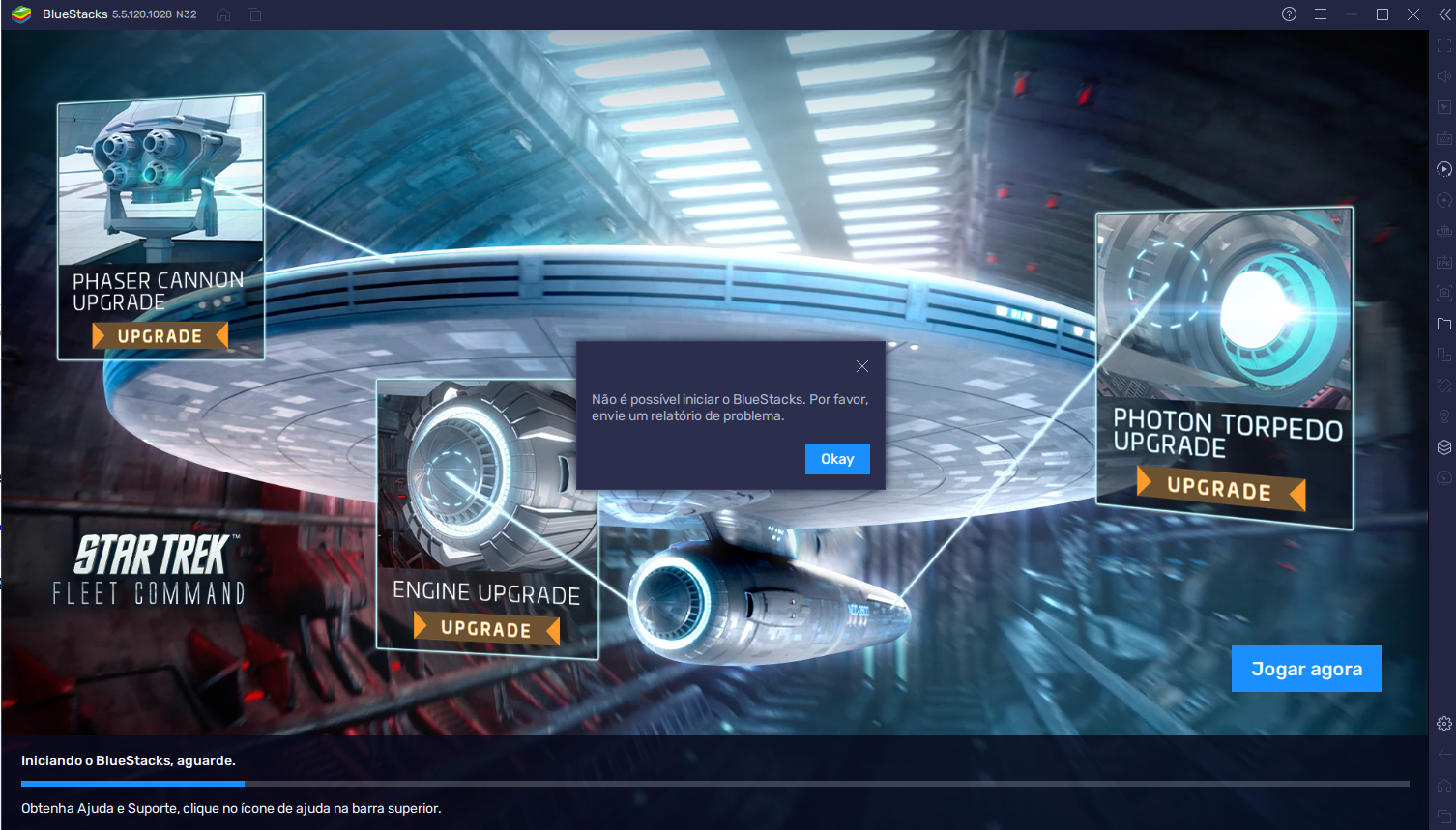Click the Install APK icon
The image size is (1456, 830).
pos(1444,262)
